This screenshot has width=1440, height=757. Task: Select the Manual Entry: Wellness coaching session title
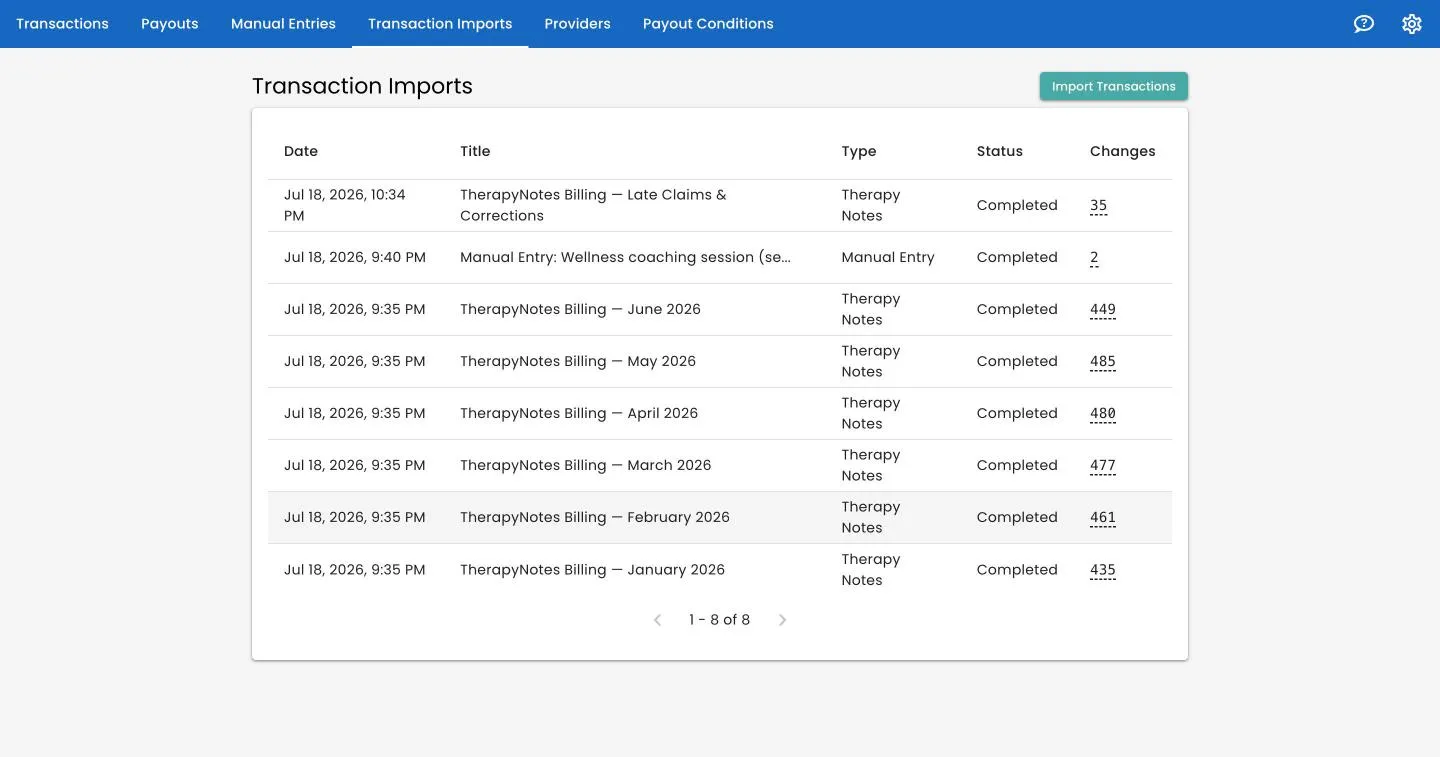click(x=625, y=257)
